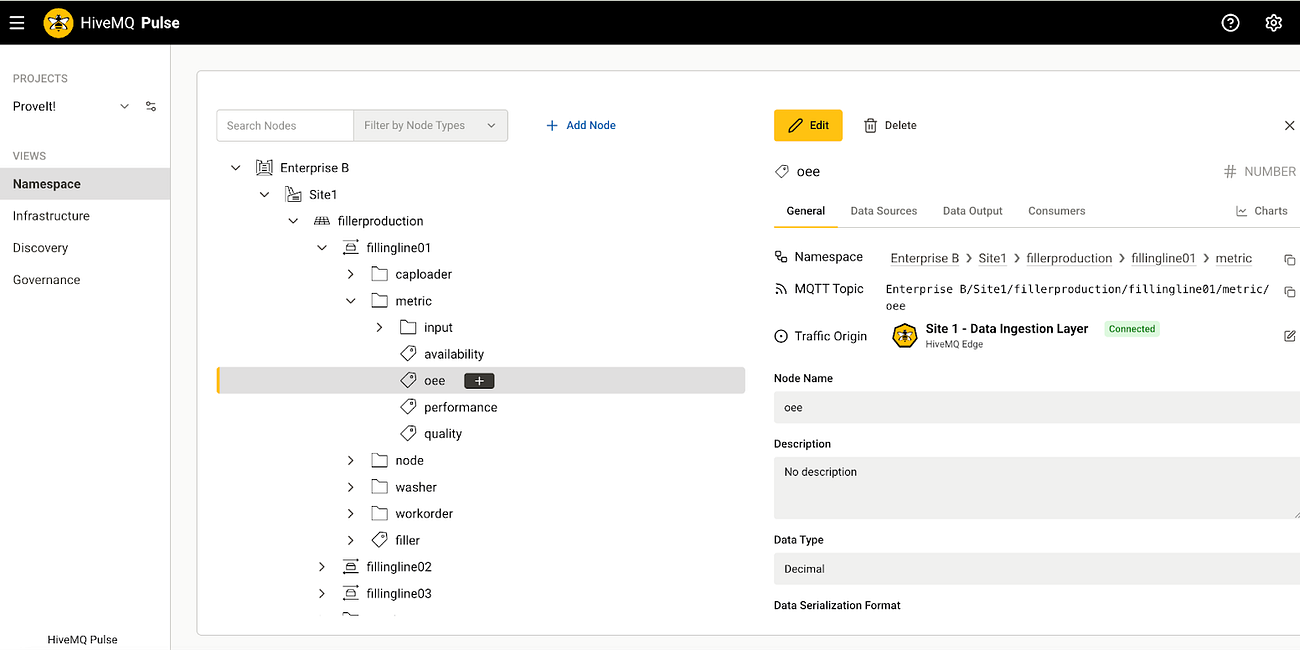This screenshot has height=650, width=1300.
Task: Click the HiveMQ bee logo
Action: tap(58, 22)
